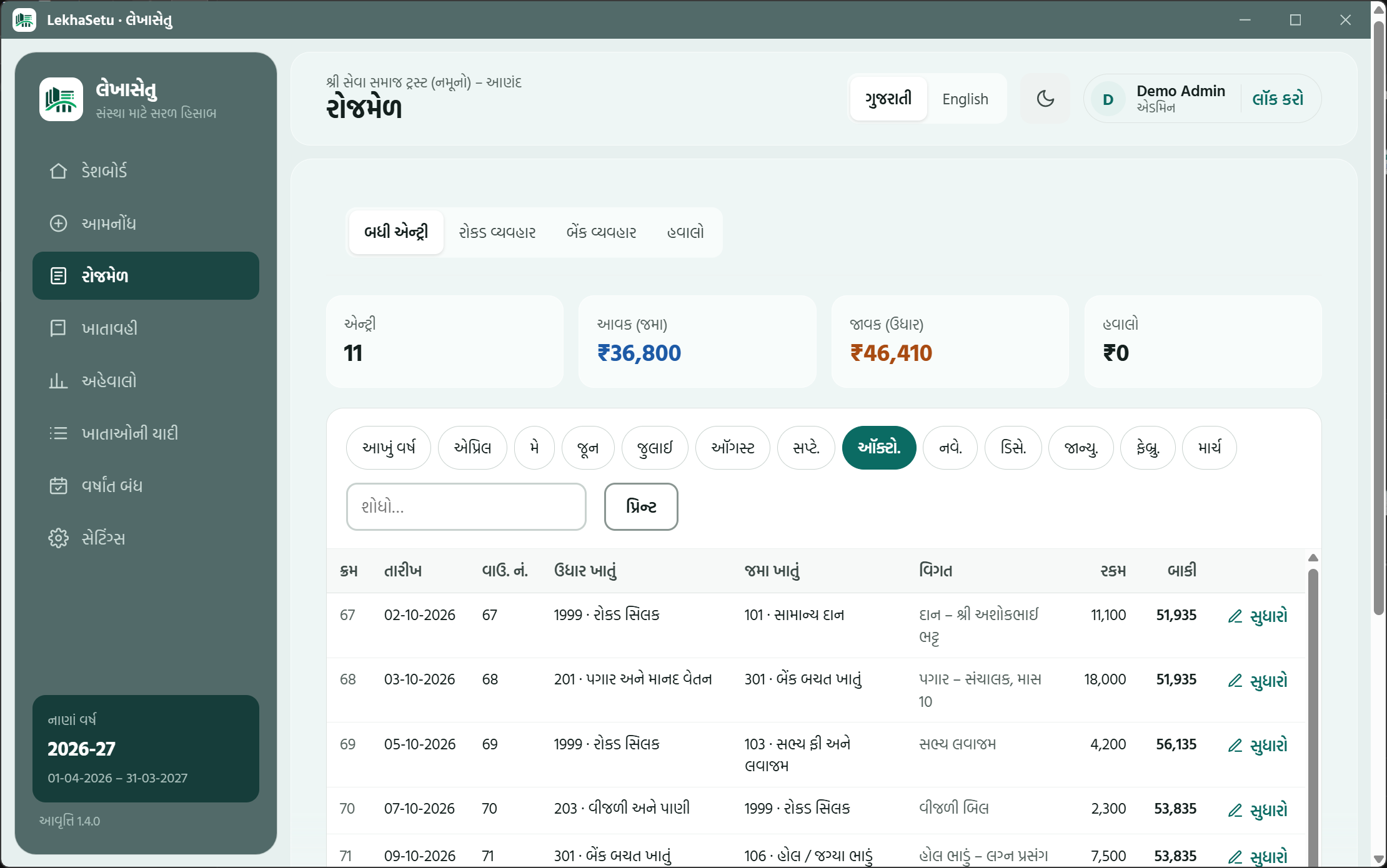Image resolution: width=1387 pixels, height=868 pixels.
Task: Switch language to ગુજરાતી
Action: tap(888, 99)
